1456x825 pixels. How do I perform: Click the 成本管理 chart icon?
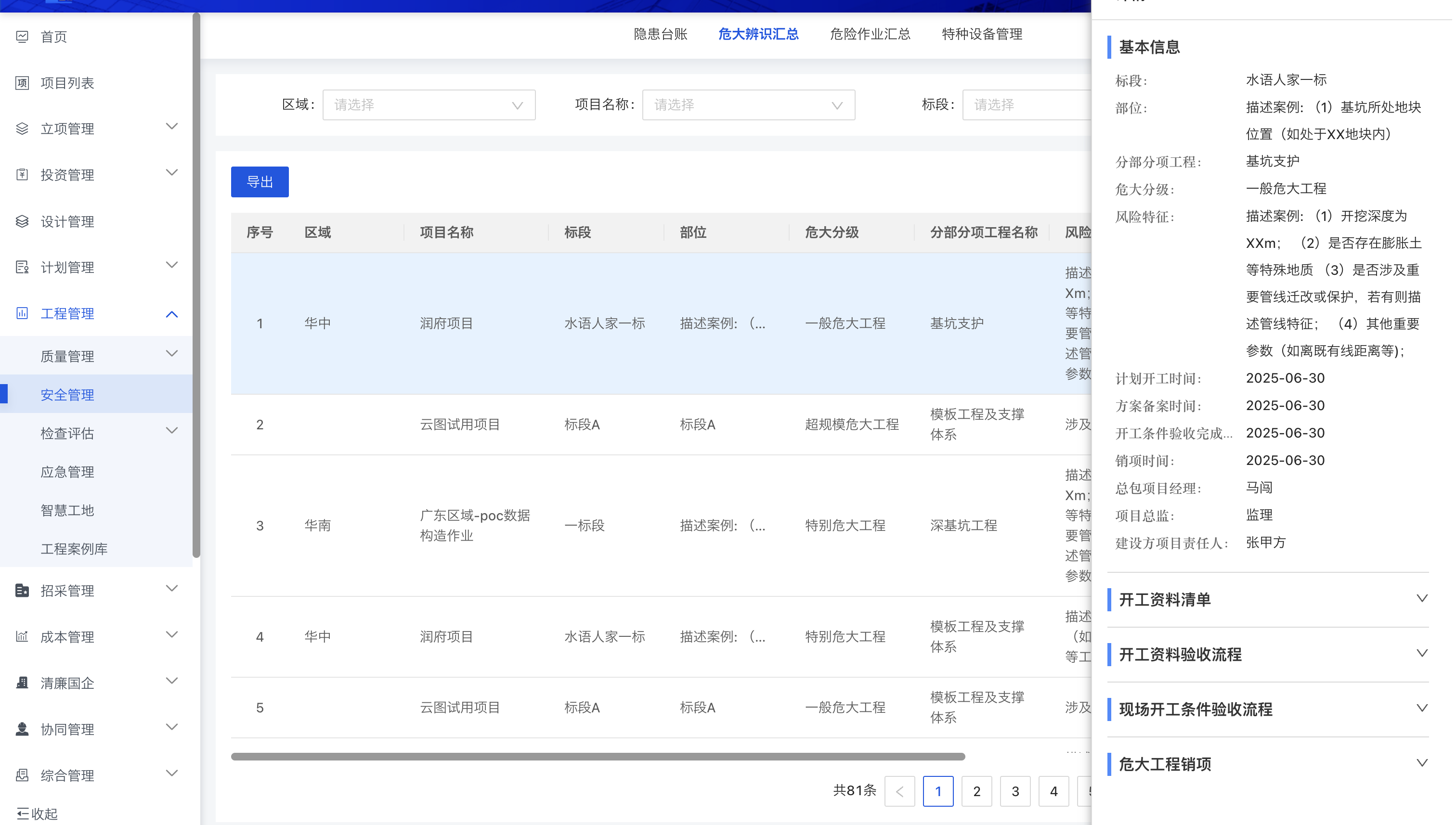[x=22, y=637]
